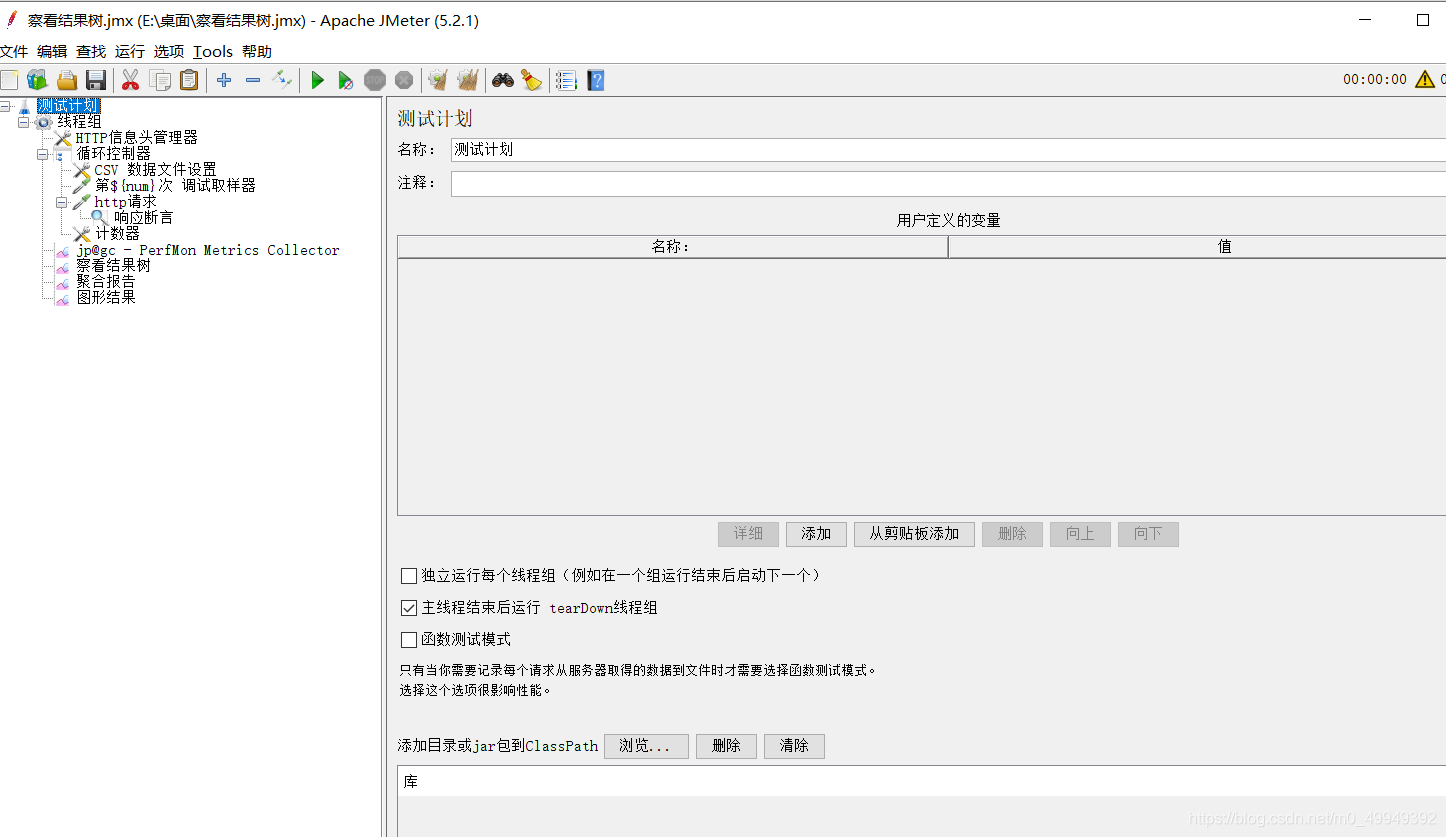Open the 运行 menu
The height and width of the screenshot is (837, 1446).
(130, 52)
